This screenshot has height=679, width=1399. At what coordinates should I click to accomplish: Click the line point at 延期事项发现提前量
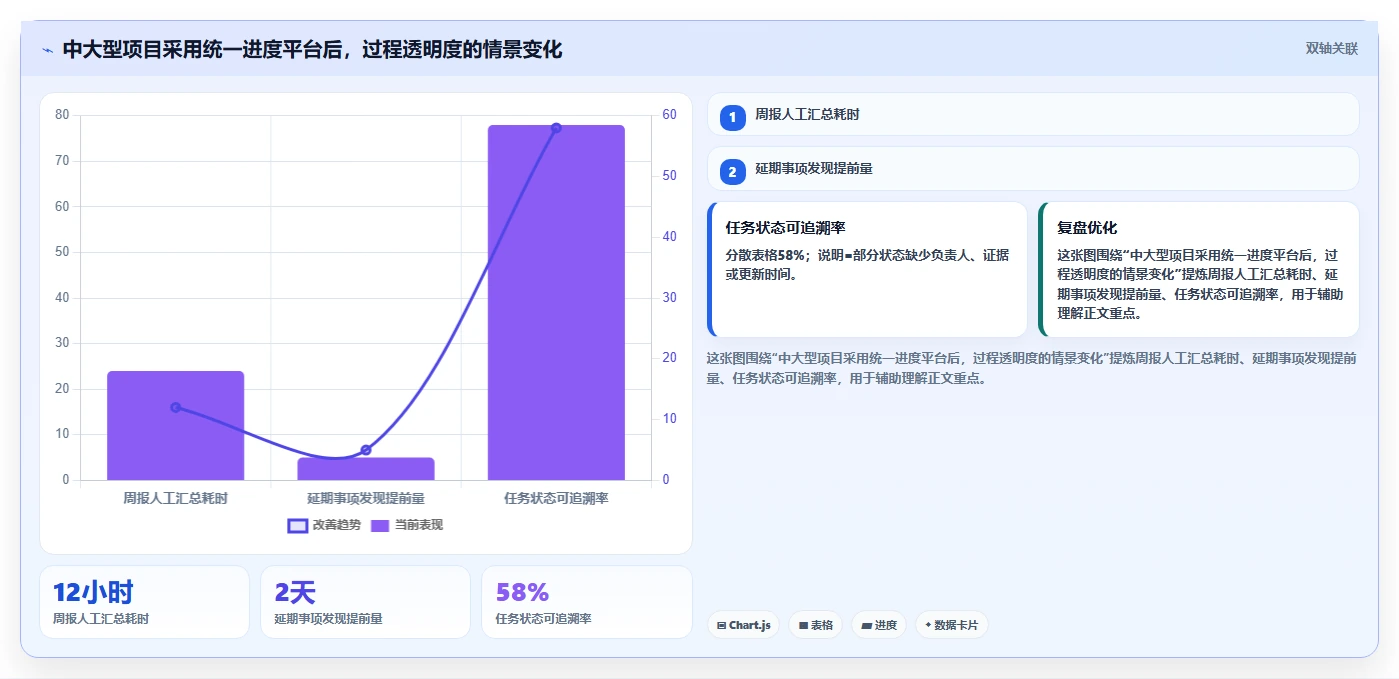coord(366,450)
